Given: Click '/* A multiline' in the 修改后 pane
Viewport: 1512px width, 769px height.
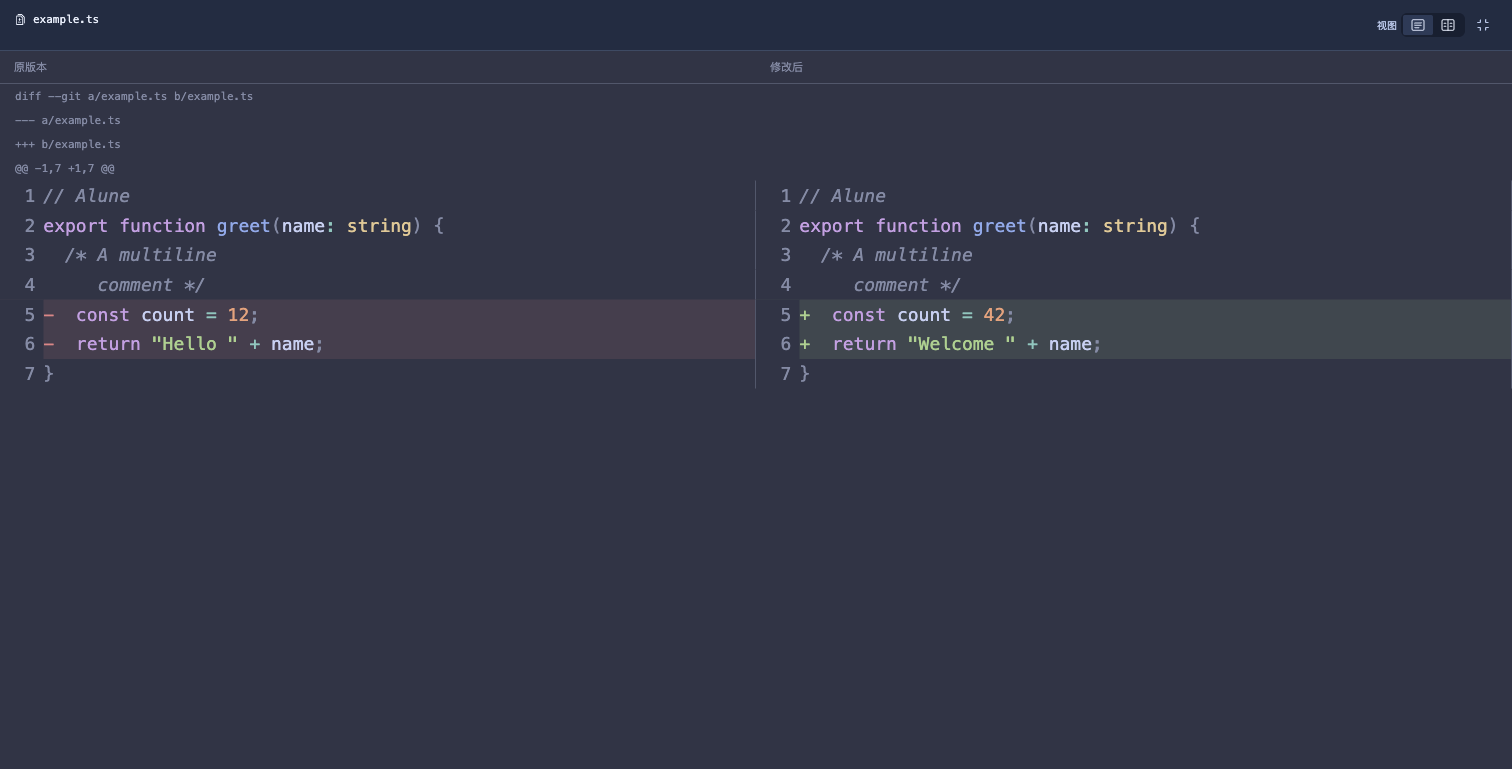Looking at the screenshot, I should [896, 255].
